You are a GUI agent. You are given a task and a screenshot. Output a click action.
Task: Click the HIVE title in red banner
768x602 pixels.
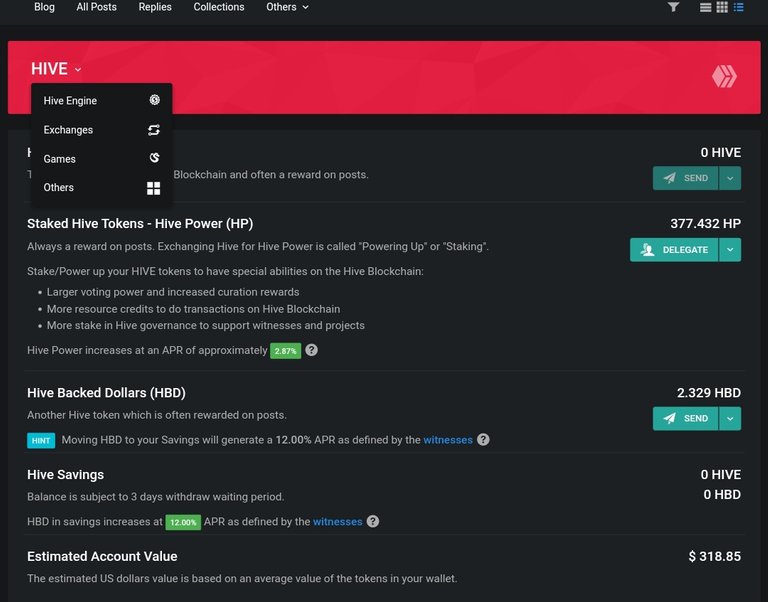49,69
